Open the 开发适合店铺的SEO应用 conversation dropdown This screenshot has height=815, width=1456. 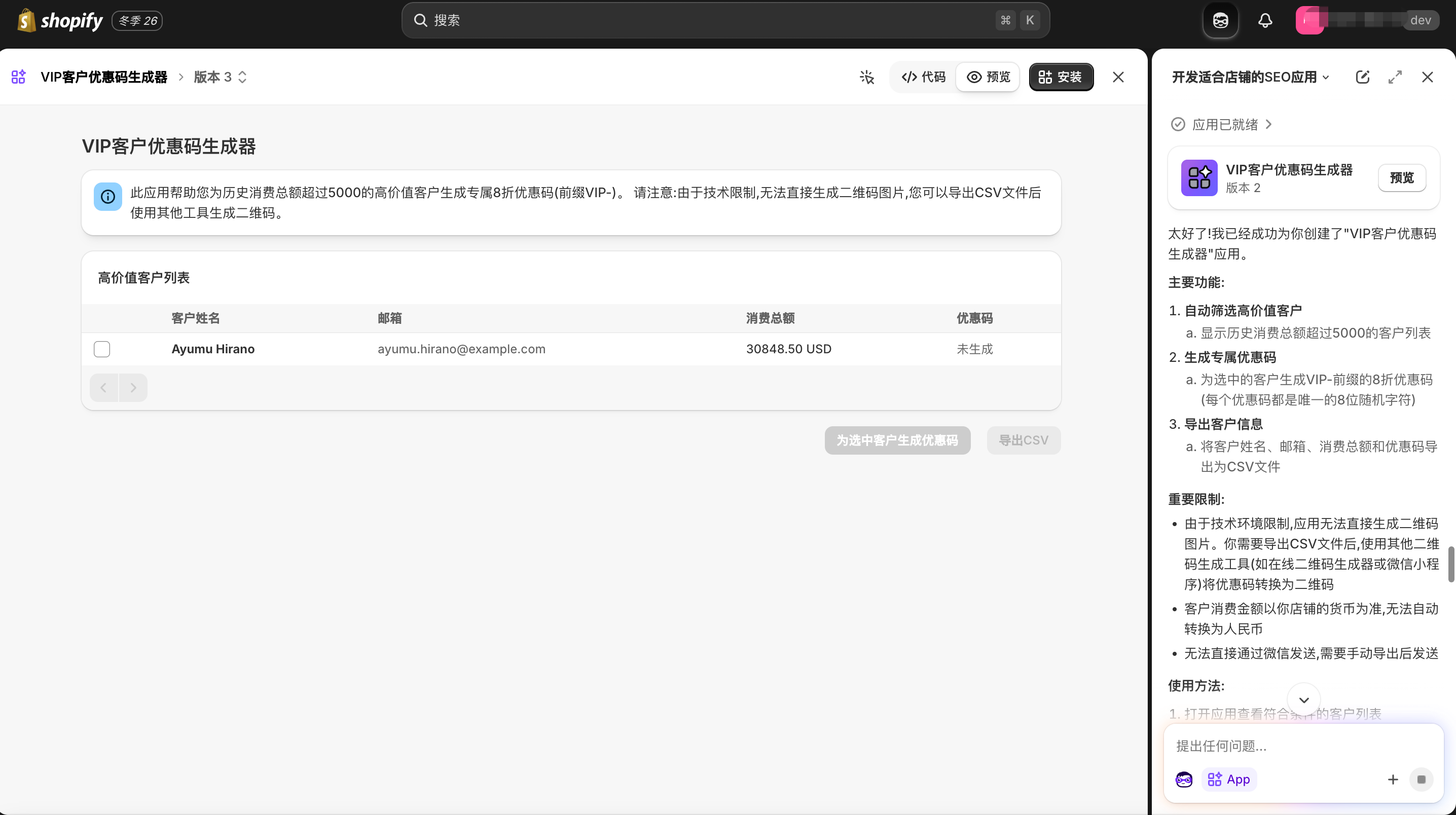coord(1250,77)
